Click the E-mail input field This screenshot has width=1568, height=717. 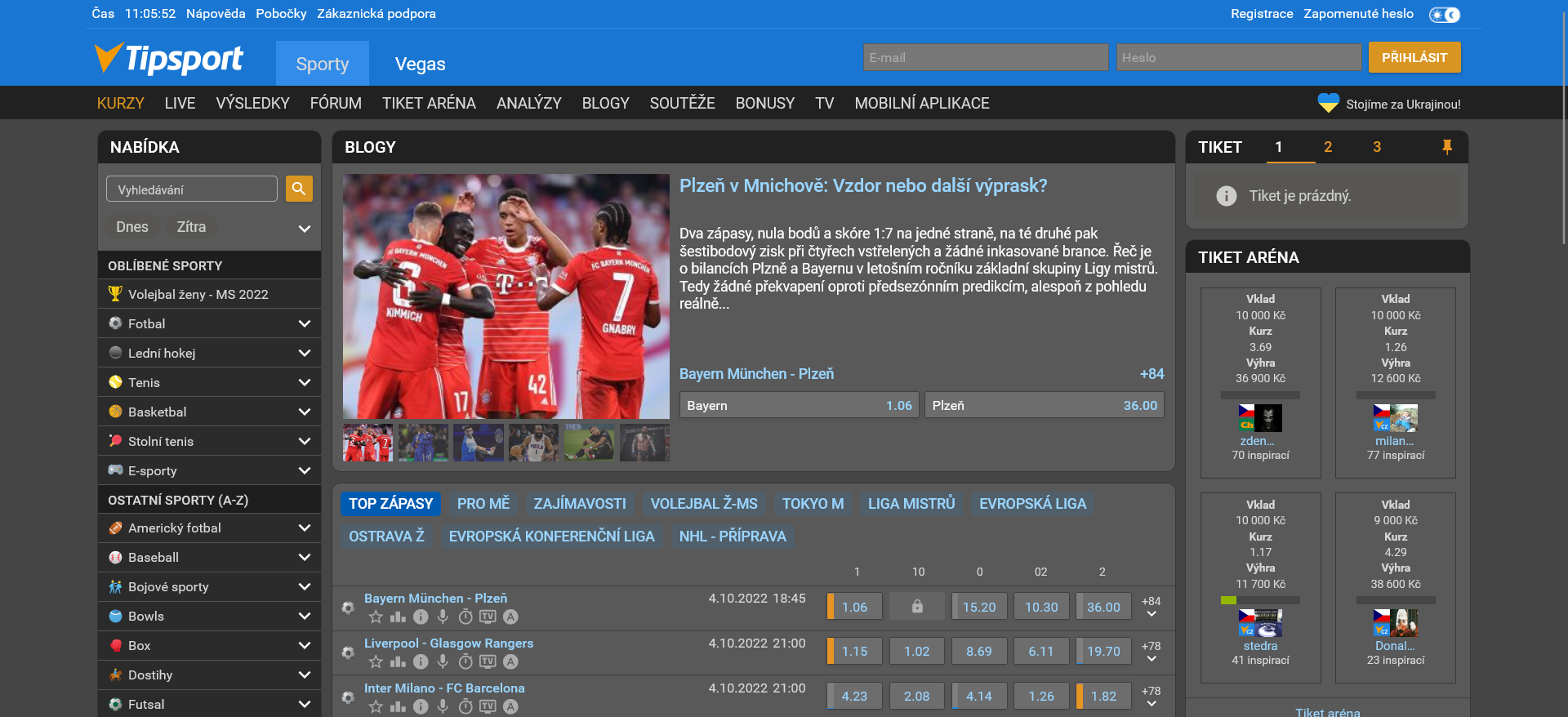click(986, 57)
